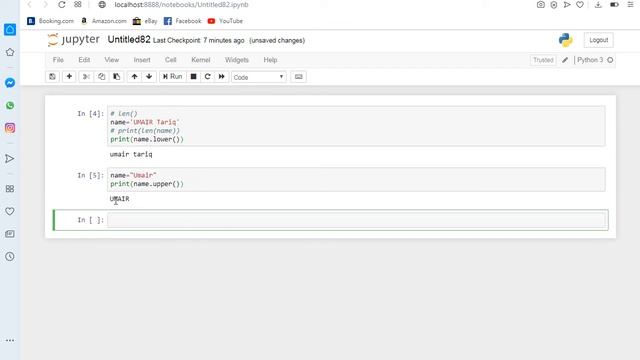Rename notebook via Untitled82 title
This screenshot has height=360, width=640.
coord(129,40)
